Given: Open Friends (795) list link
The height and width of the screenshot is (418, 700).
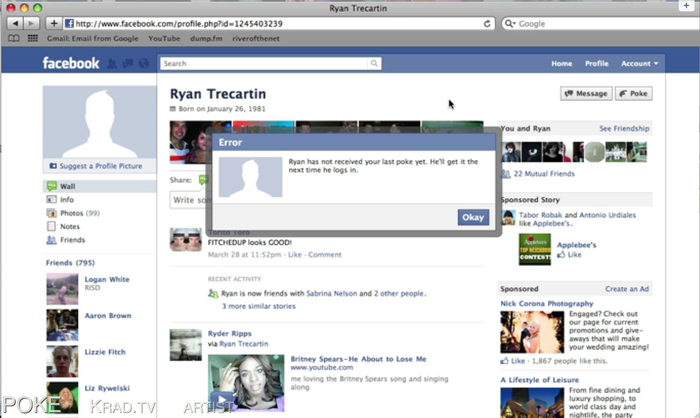Looking at the screenshot, I should pos(70,263).
